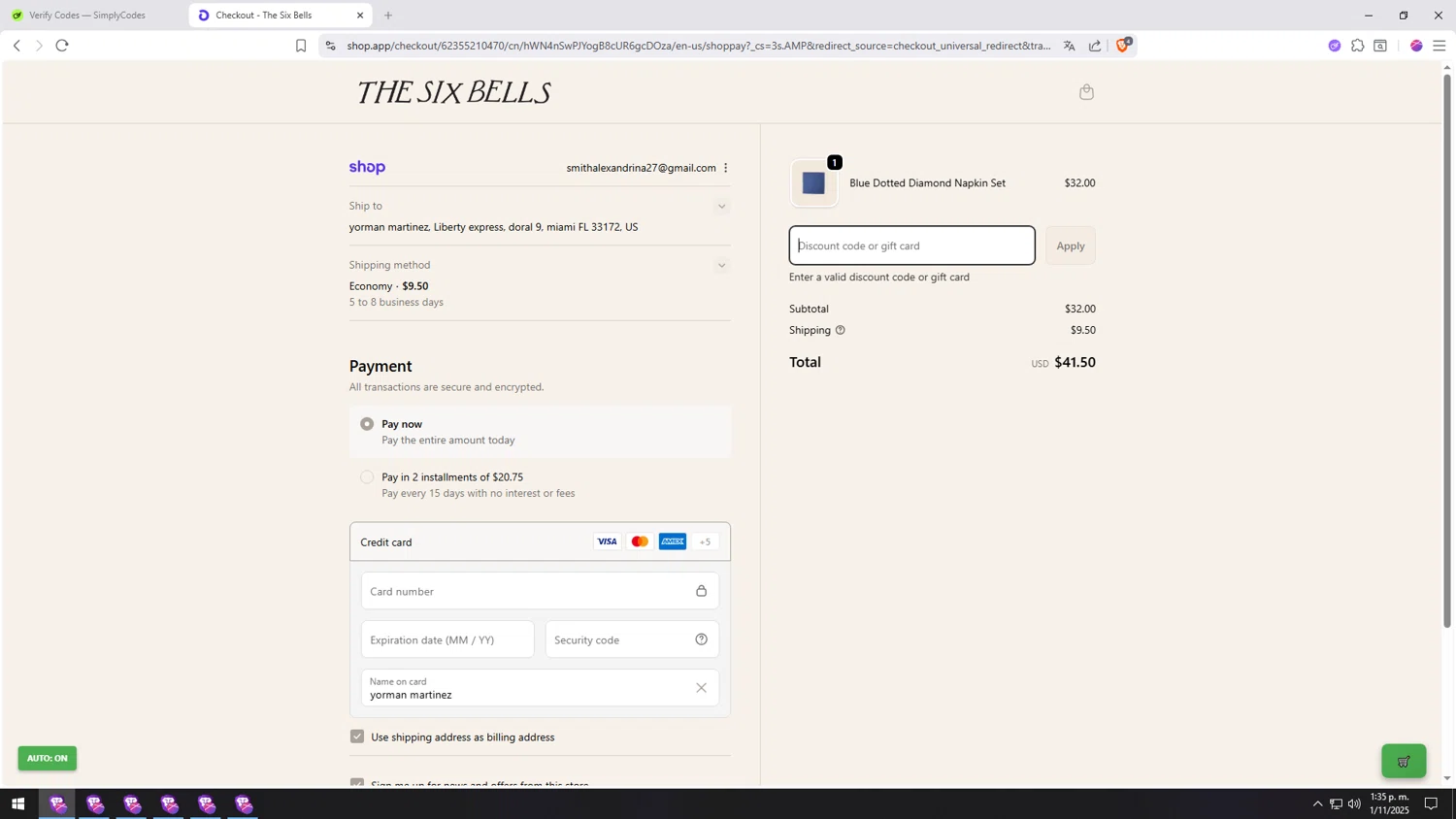Expand the Ship to section
This screenshot has width=1456, height=819.
(x=721, y=206)
